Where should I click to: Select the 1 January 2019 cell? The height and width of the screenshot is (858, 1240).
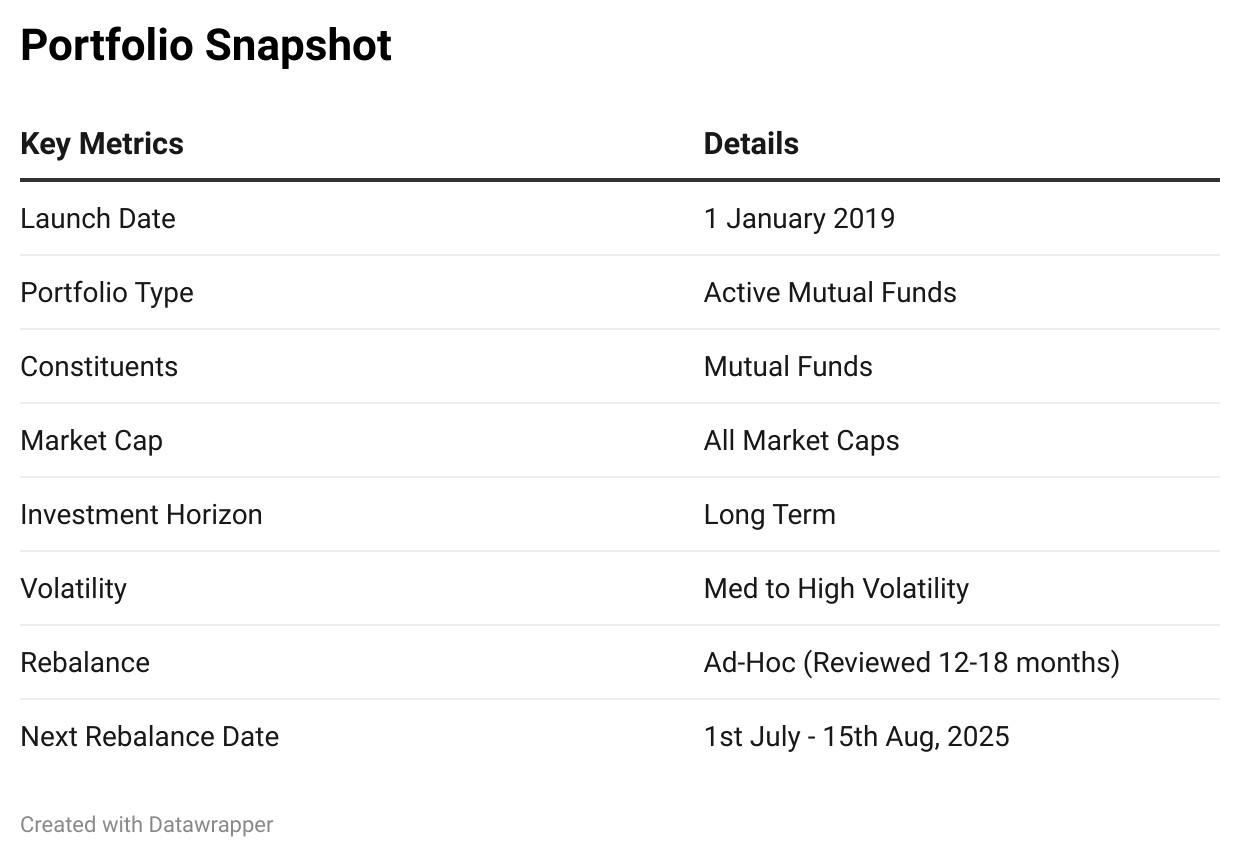coord(799,218)
